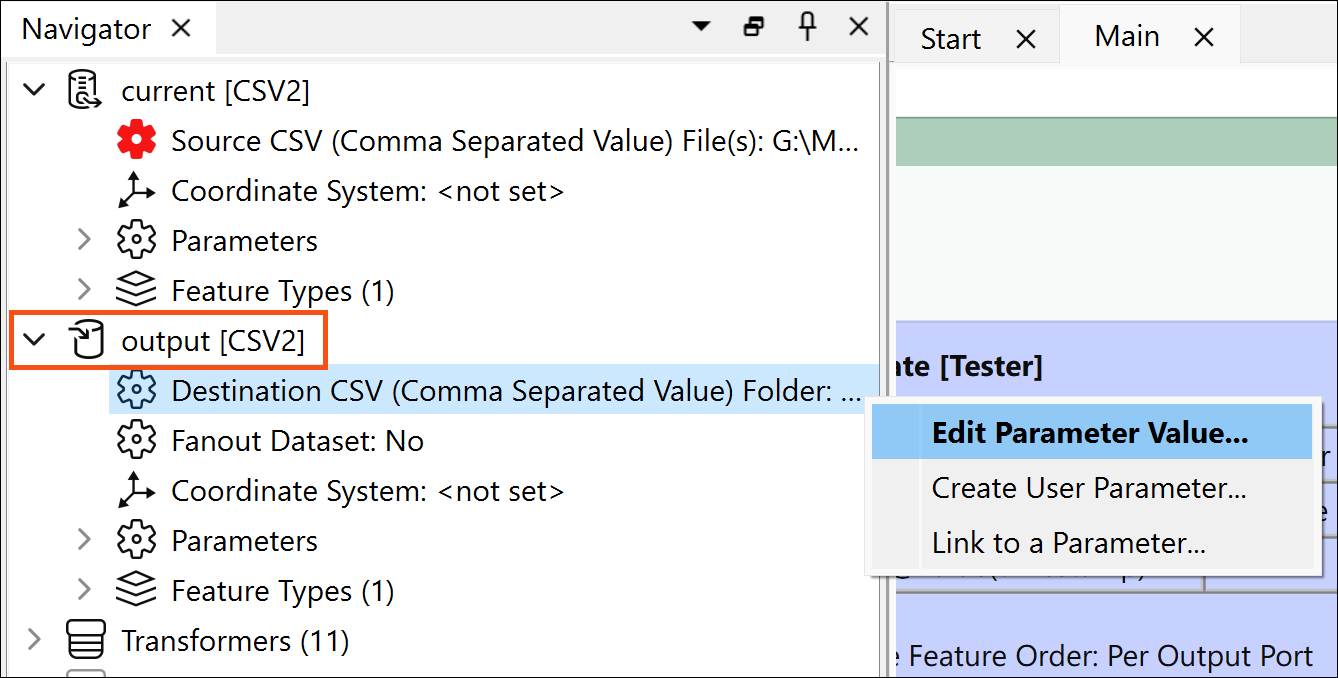Close the Navigator tab next to its title
Image resolution: width=1338 pixels, height=678 pixels.
(181, 28)
